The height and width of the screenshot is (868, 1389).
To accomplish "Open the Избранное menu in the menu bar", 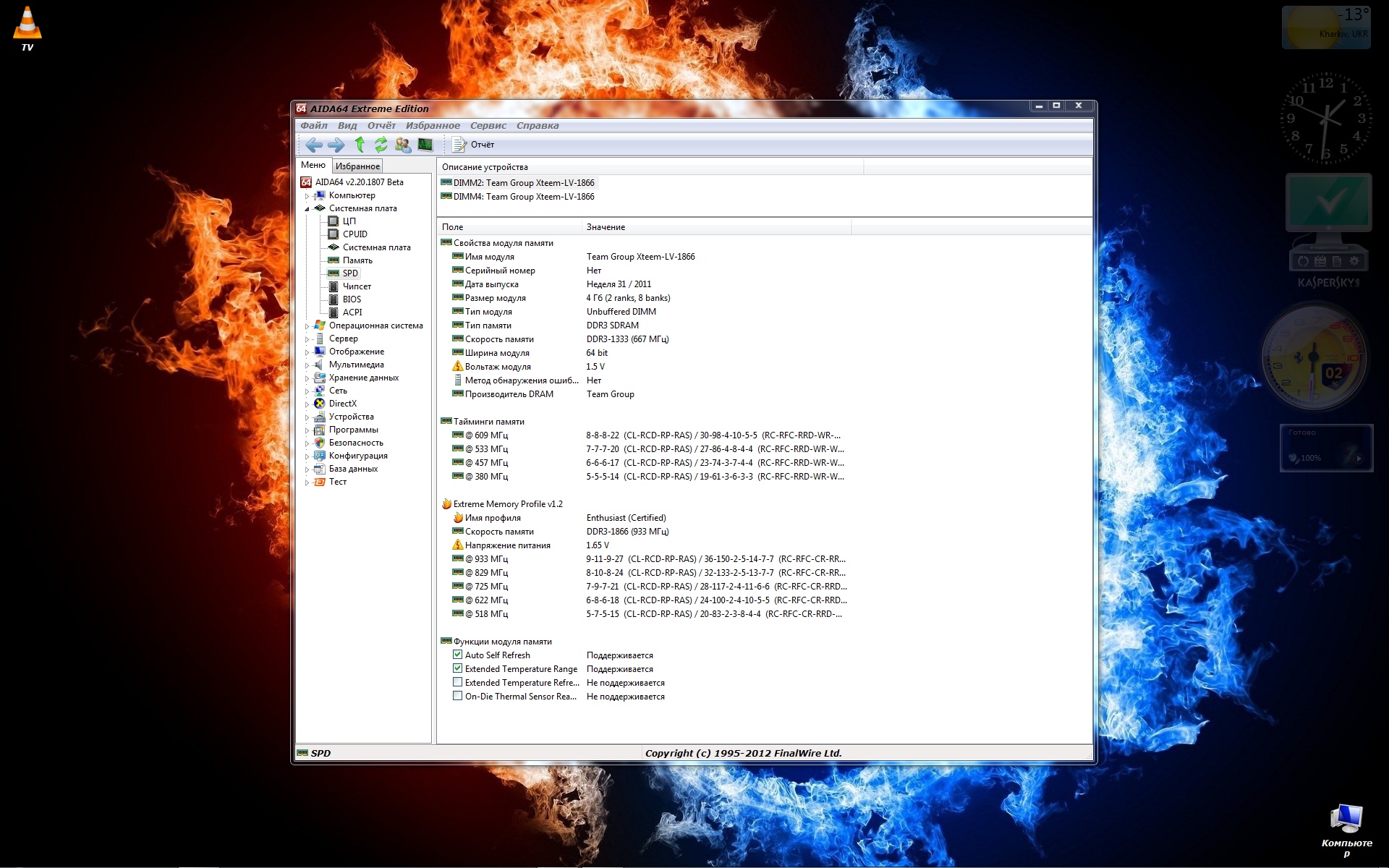I will tap(433, 125).
